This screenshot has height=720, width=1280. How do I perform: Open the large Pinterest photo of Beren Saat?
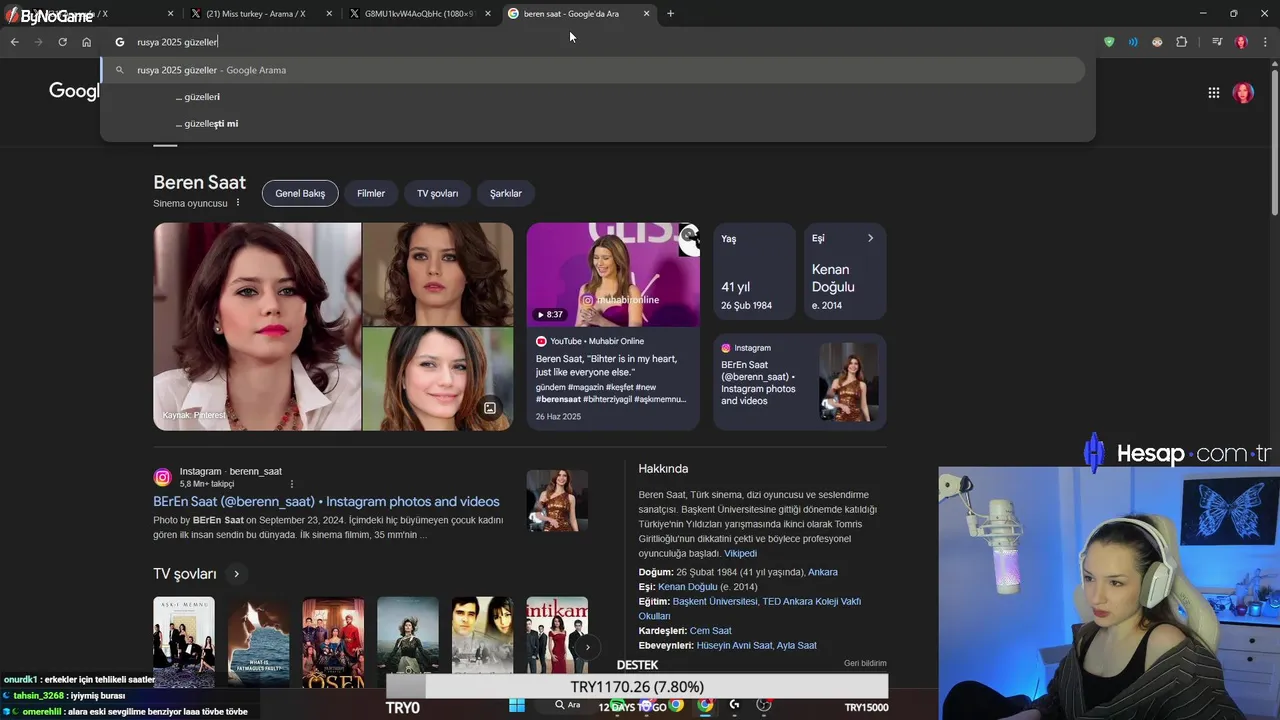257,326
